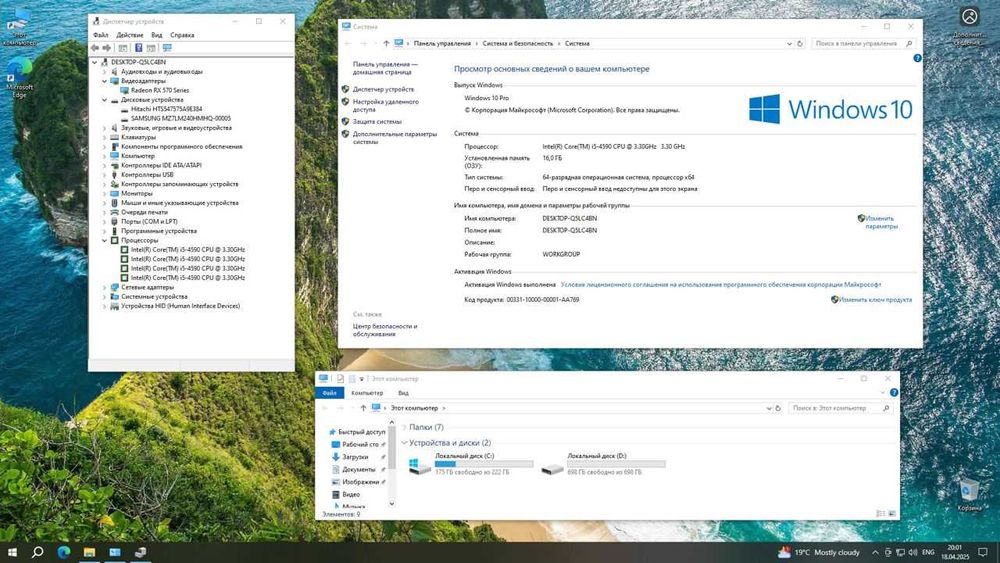Select Hitachi HTS547575A9E384 disk entry
The height and width of the screenshot is (563, 1000).
tap(166, 109)
